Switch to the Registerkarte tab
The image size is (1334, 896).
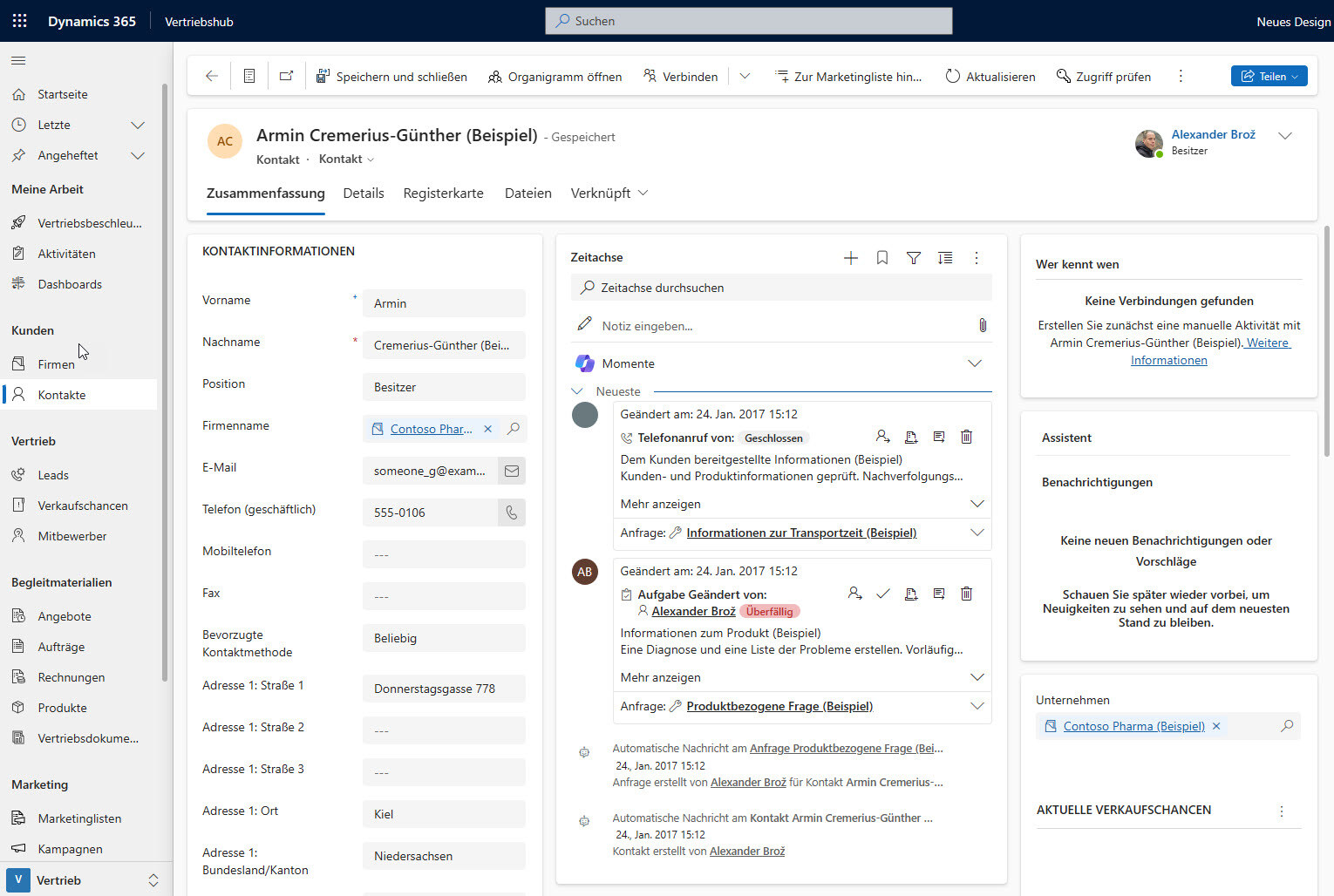[x=443, y=193]
